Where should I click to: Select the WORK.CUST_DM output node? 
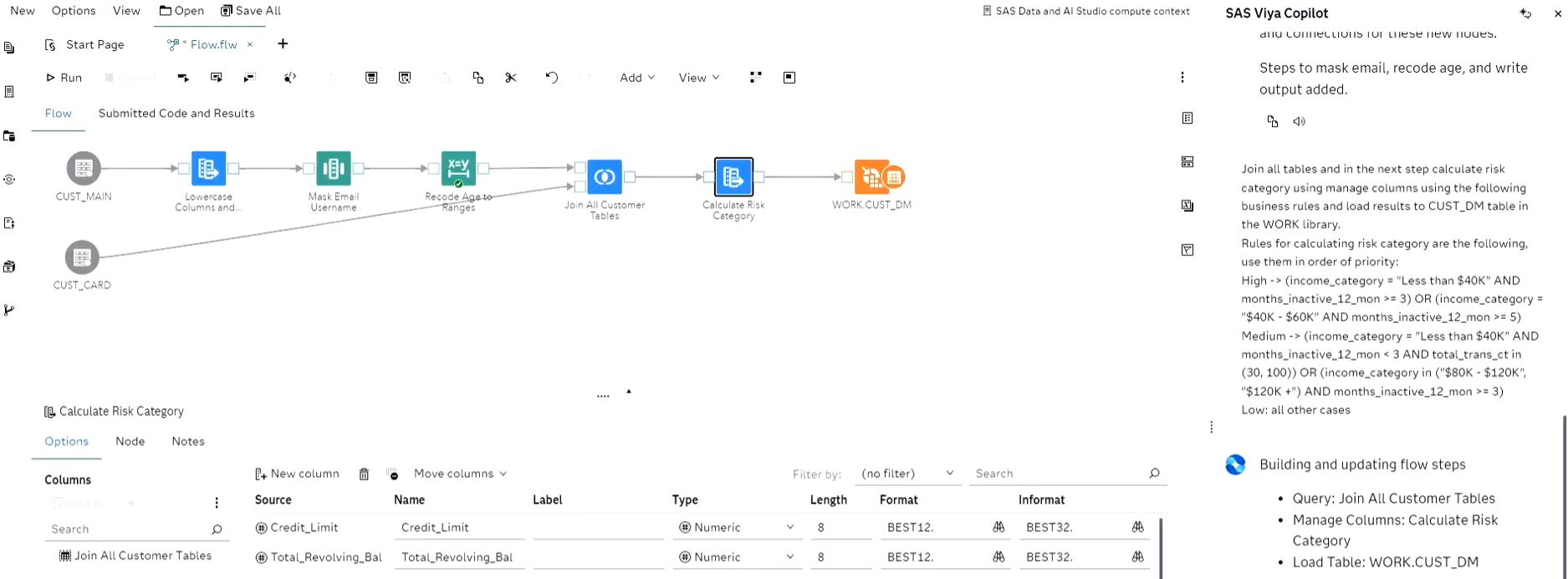click(873, 177)
